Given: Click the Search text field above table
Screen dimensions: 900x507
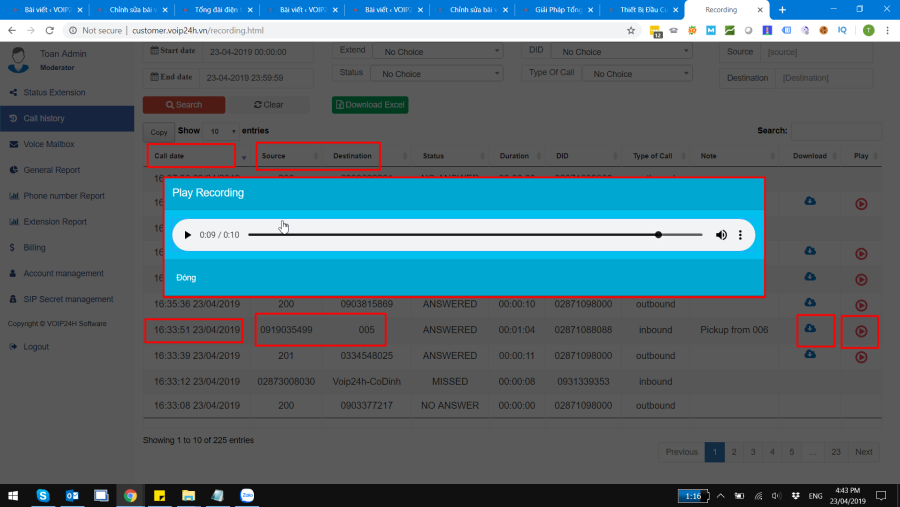Looking at the screenshot, I should tap(836, 131).
